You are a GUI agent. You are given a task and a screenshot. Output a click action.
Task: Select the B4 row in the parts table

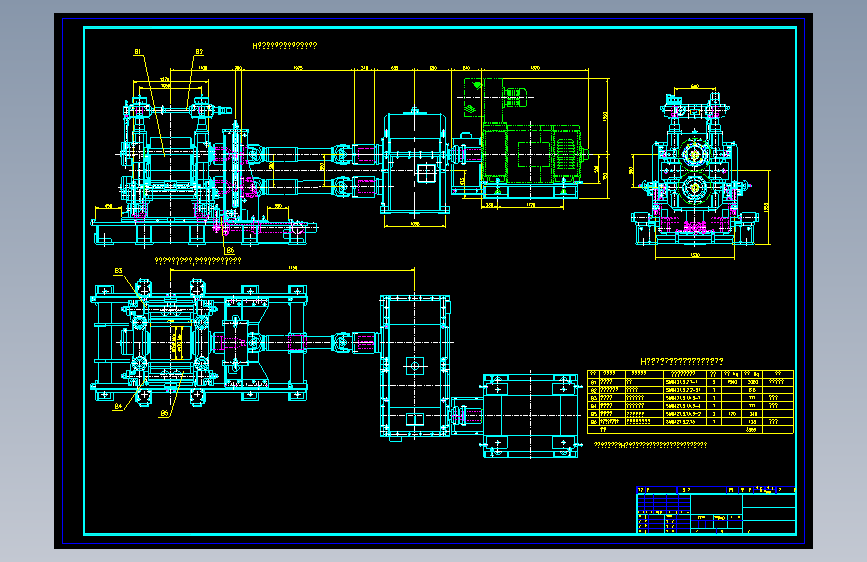(x=690, y=405)
